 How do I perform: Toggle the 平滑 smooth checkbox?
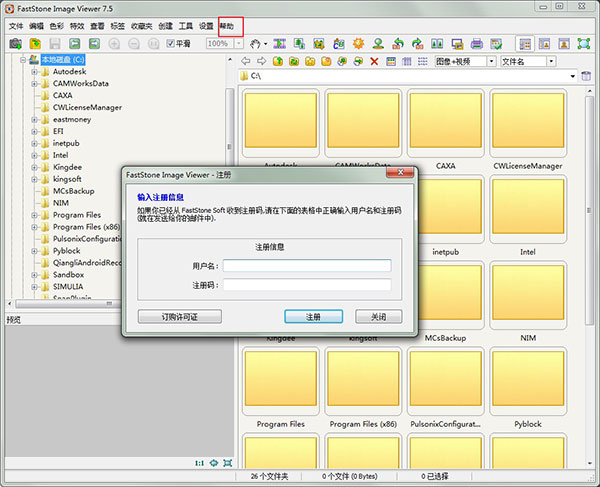pyautogui.click(x=171, y=44)
